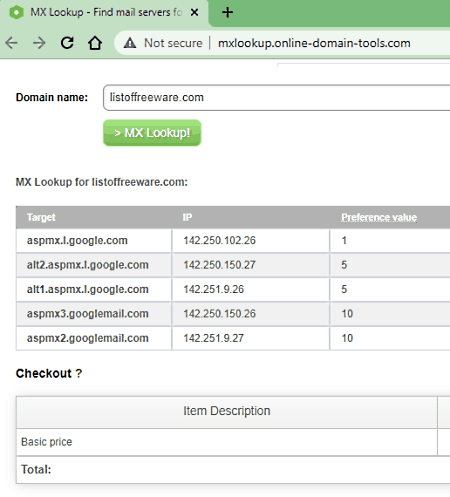
Task: Click the Not secure text label
Action: [173, 43]
